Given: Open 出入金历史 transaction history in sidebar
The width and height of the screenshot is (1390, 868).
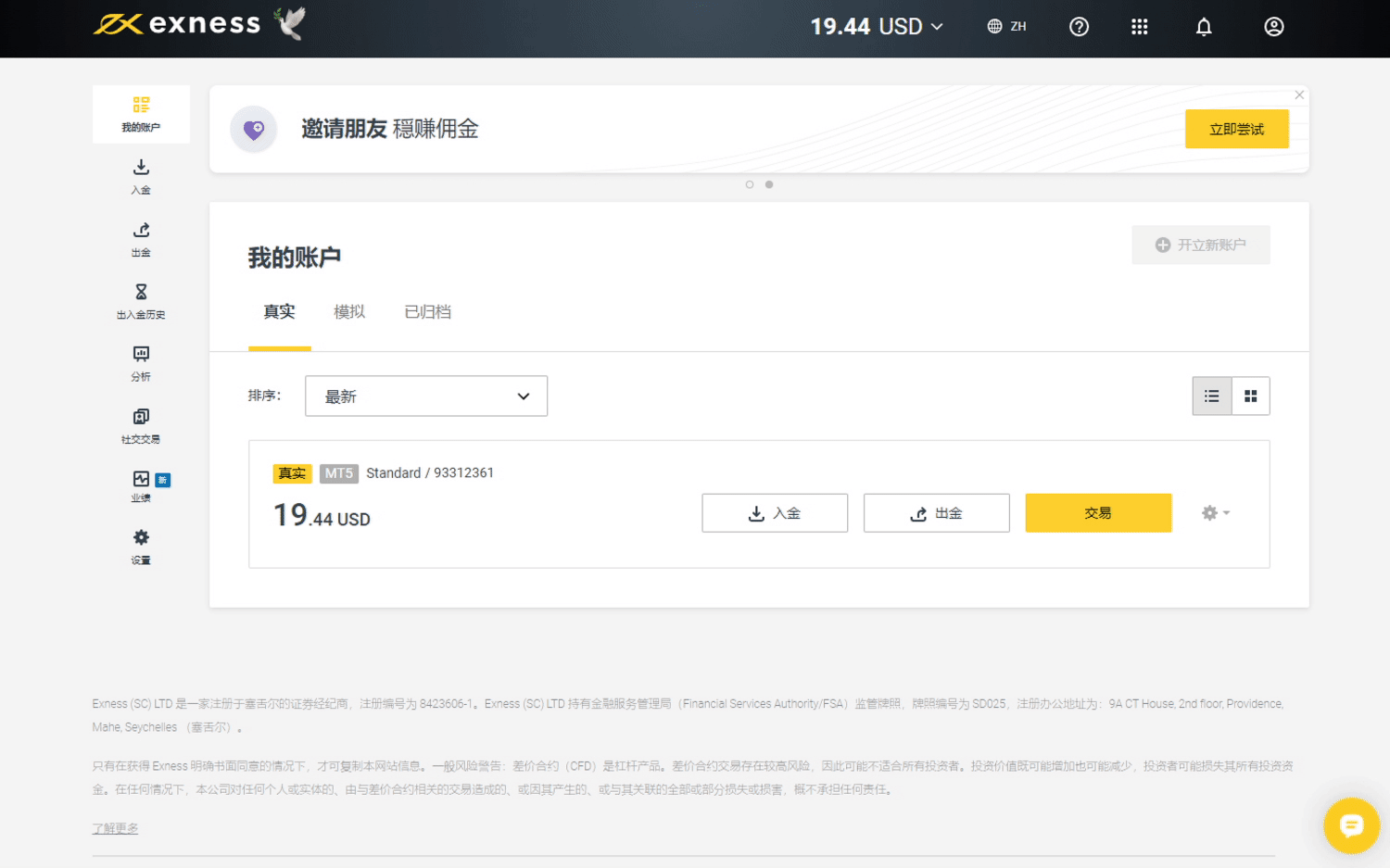Looking at the screenshot, I should 141,301.
